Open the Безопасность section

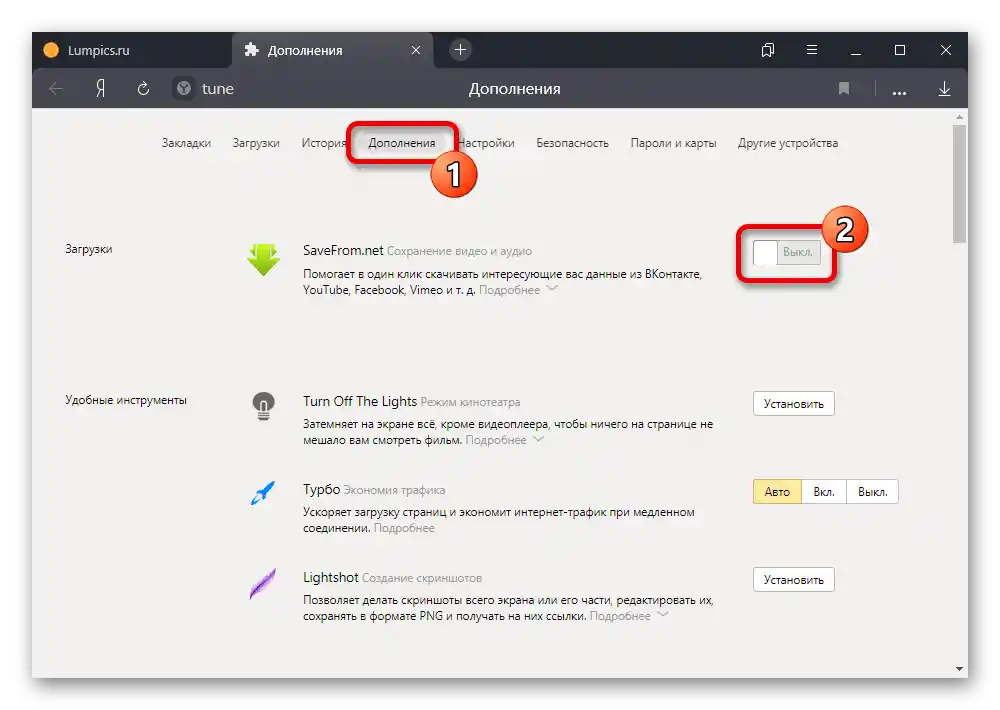click(572, 143)
